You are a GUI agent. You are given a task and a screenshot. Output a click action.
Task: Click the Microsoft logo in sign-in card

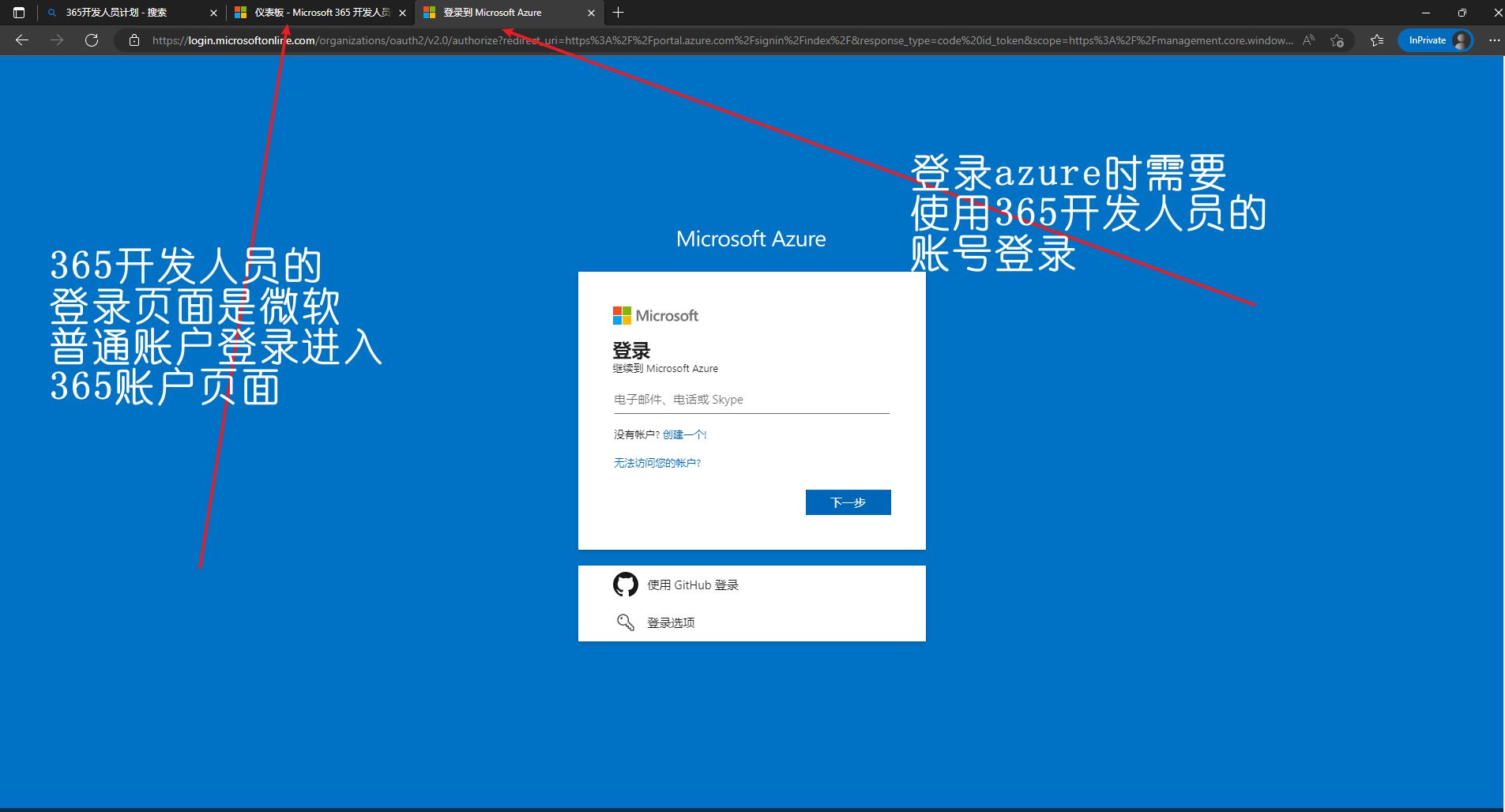656,316
